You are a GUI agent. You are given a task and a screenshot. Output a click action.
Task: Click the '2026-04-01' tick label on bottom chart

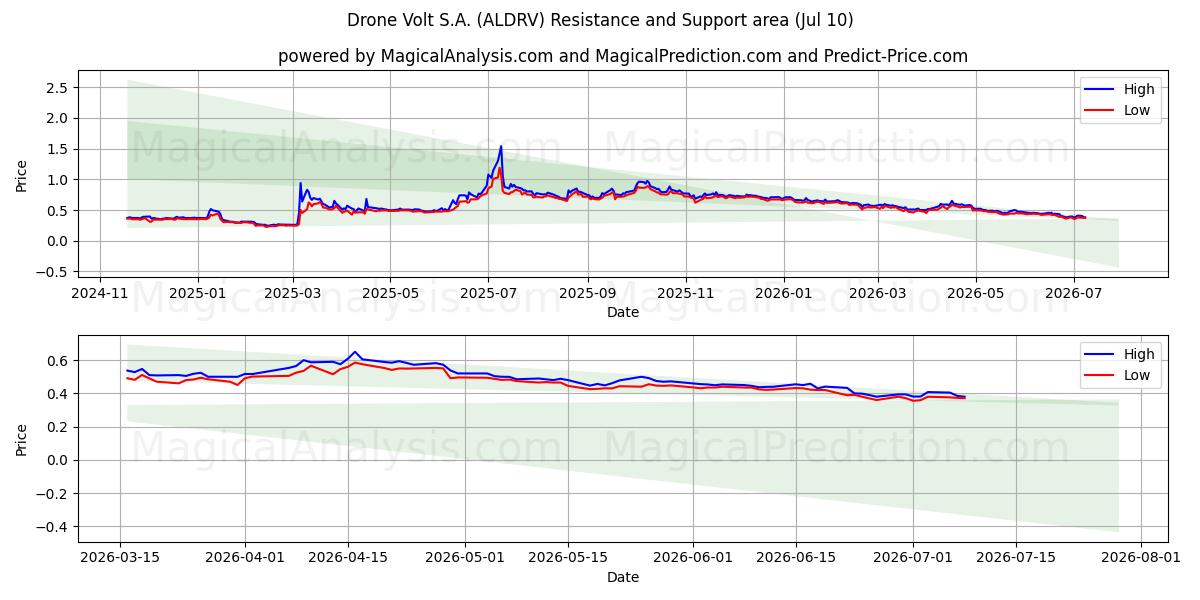tap(245, 558)
